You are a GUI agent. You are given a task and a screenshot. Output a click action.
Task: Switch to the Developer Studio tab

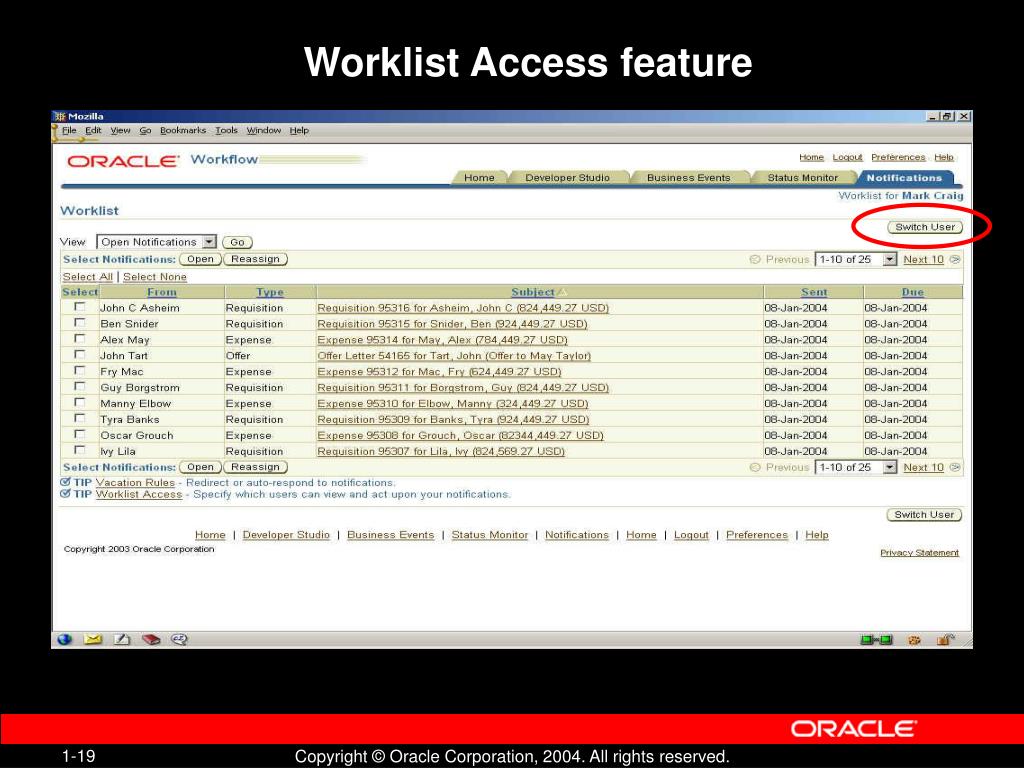tap(568, 178)
